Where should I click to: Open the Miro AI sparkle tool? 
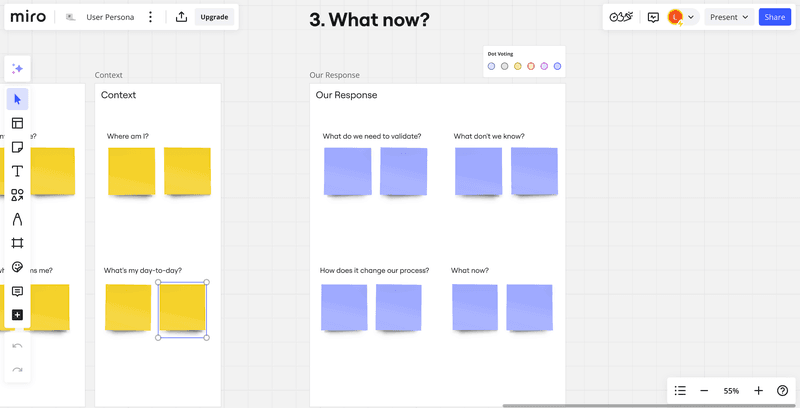pyautogui.click(x=17, y=69)
